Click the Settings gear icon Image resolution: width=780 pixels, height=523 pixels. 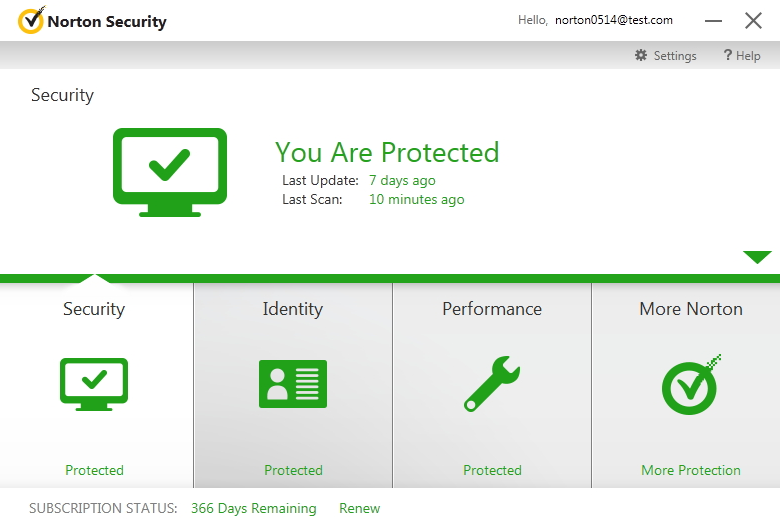[x=641, y=56]
